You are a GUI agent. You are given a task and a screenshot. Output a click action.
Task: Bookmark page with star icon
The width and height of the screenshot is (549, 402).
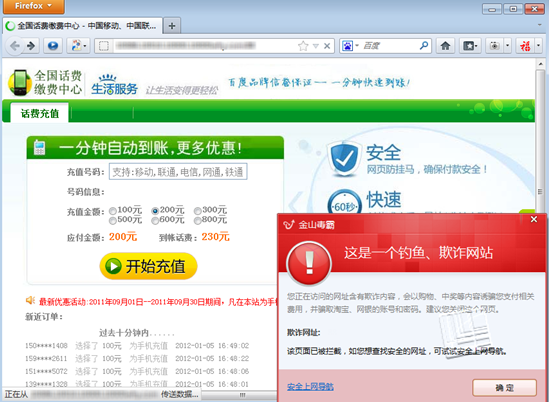[303, 46]
